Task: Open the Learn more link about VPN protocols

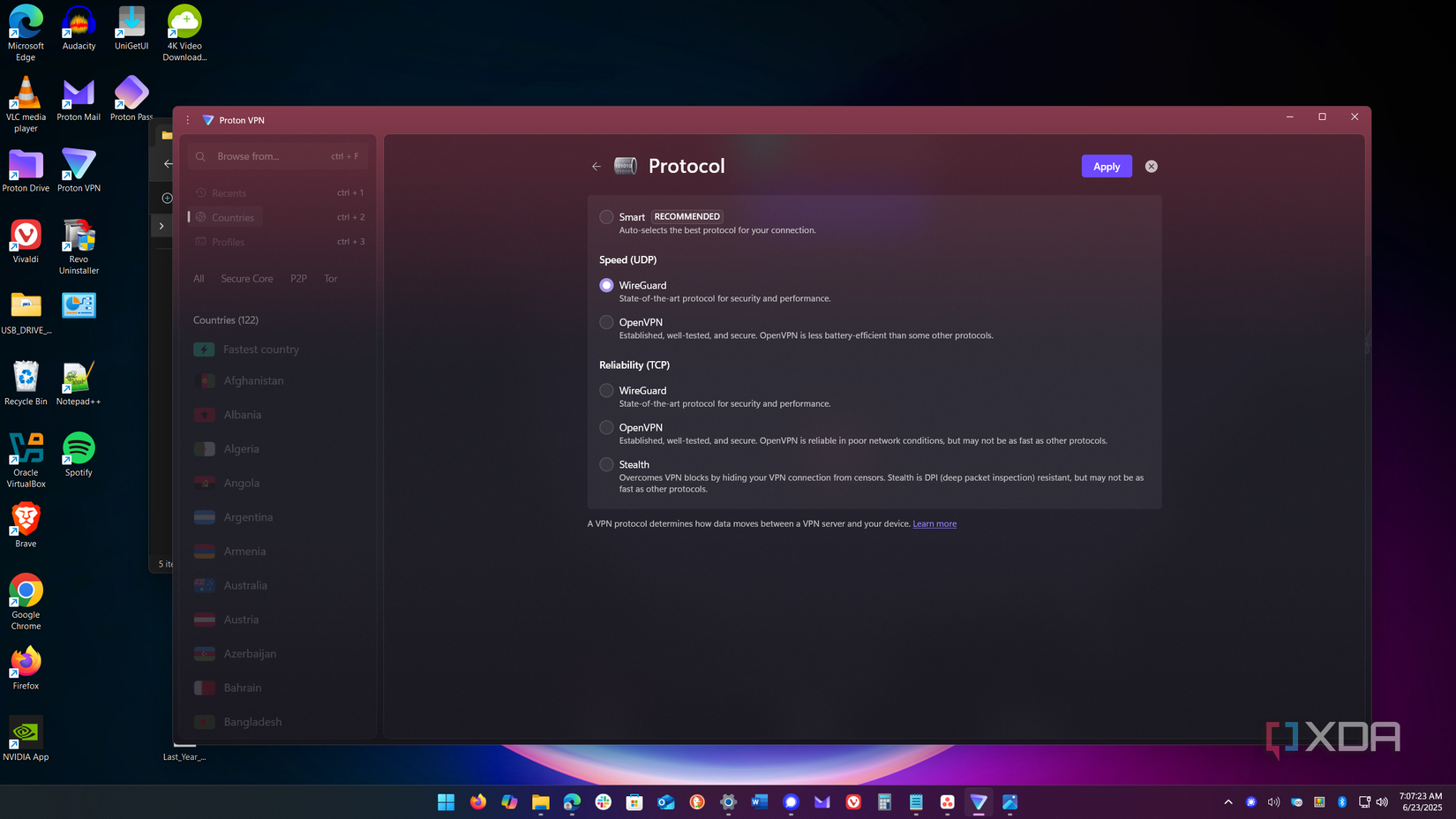Action: 934,523
